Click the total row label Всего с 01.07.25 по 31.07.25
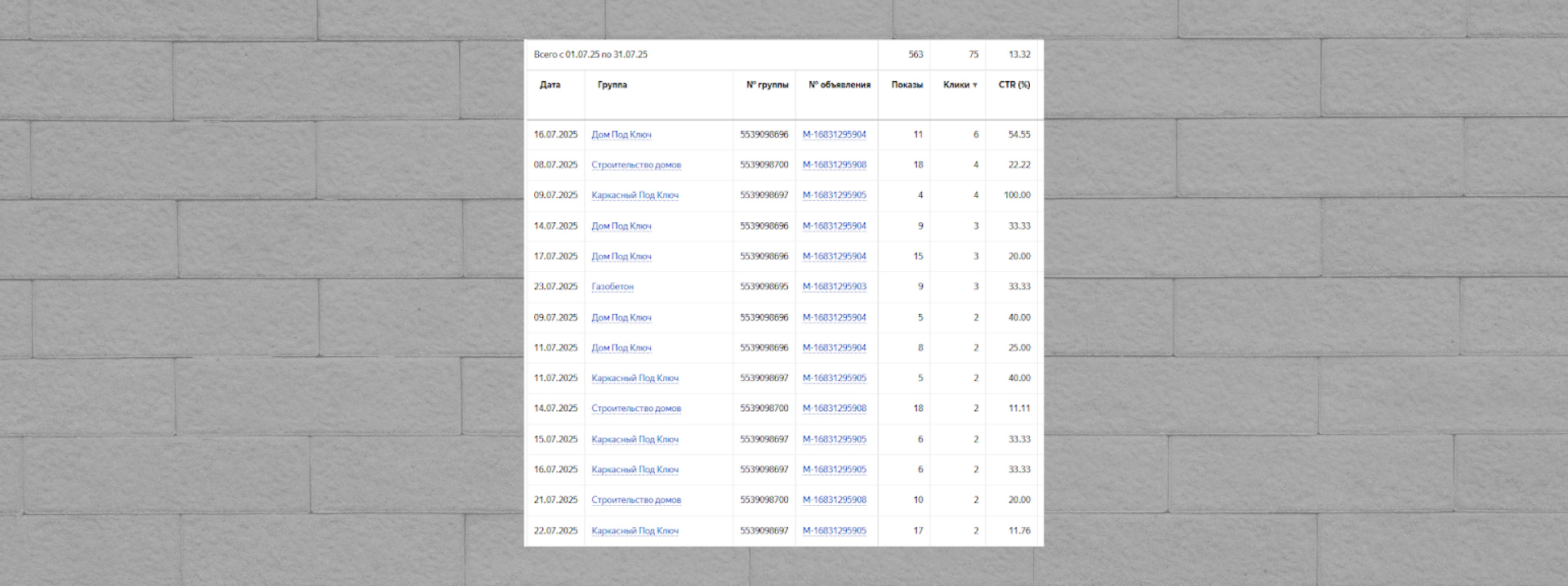 point(590,55)
